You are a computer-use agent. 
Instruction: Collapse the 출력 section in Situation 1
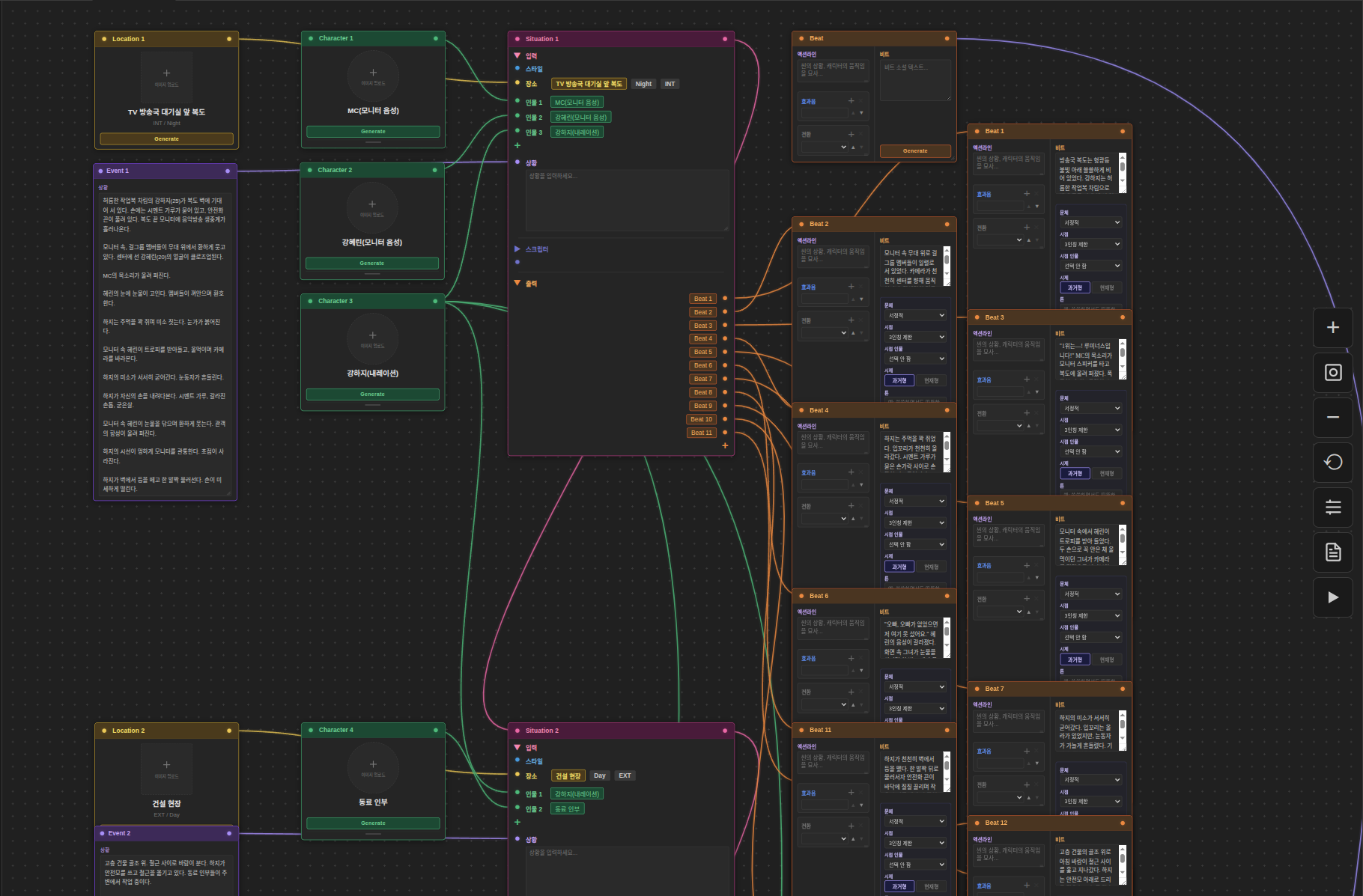(517, 283)
